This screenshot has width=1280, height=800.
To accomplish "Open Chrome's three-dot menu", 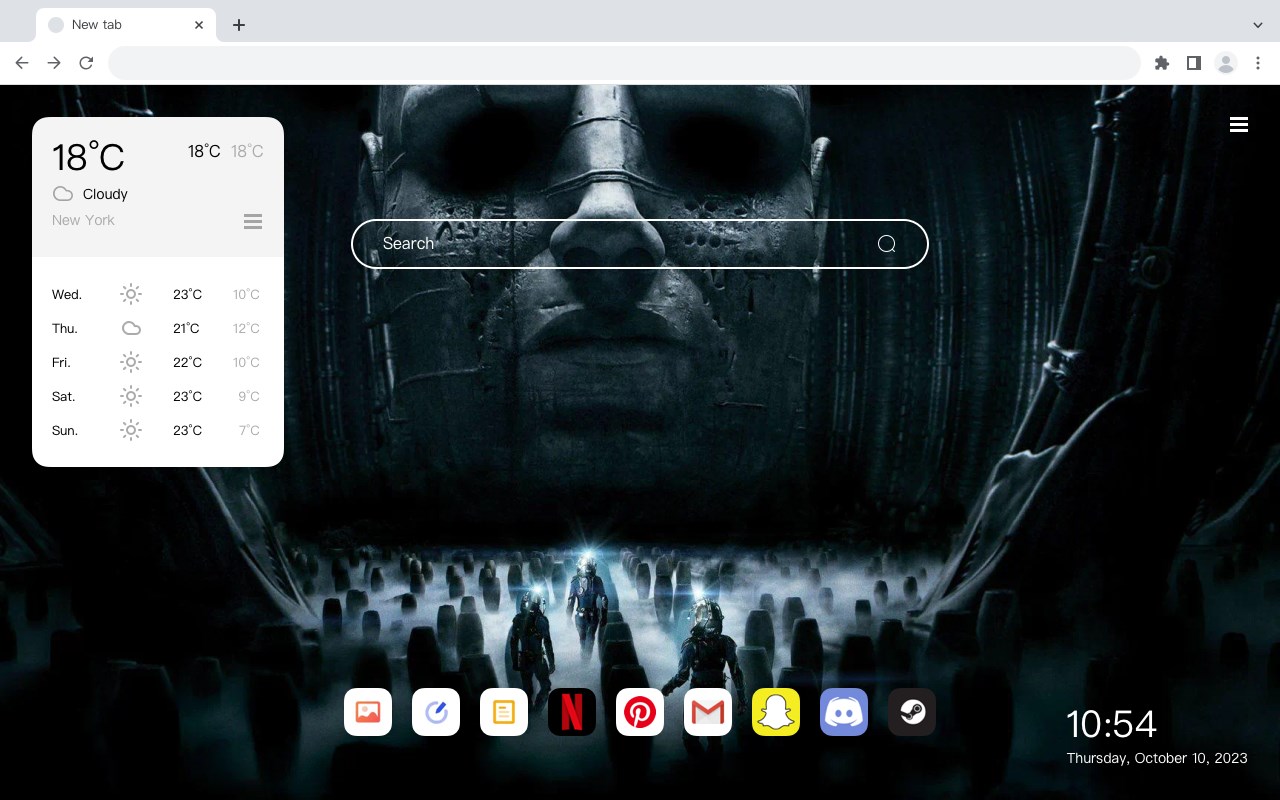I will pyautogui.click(x=1258, y=63).
